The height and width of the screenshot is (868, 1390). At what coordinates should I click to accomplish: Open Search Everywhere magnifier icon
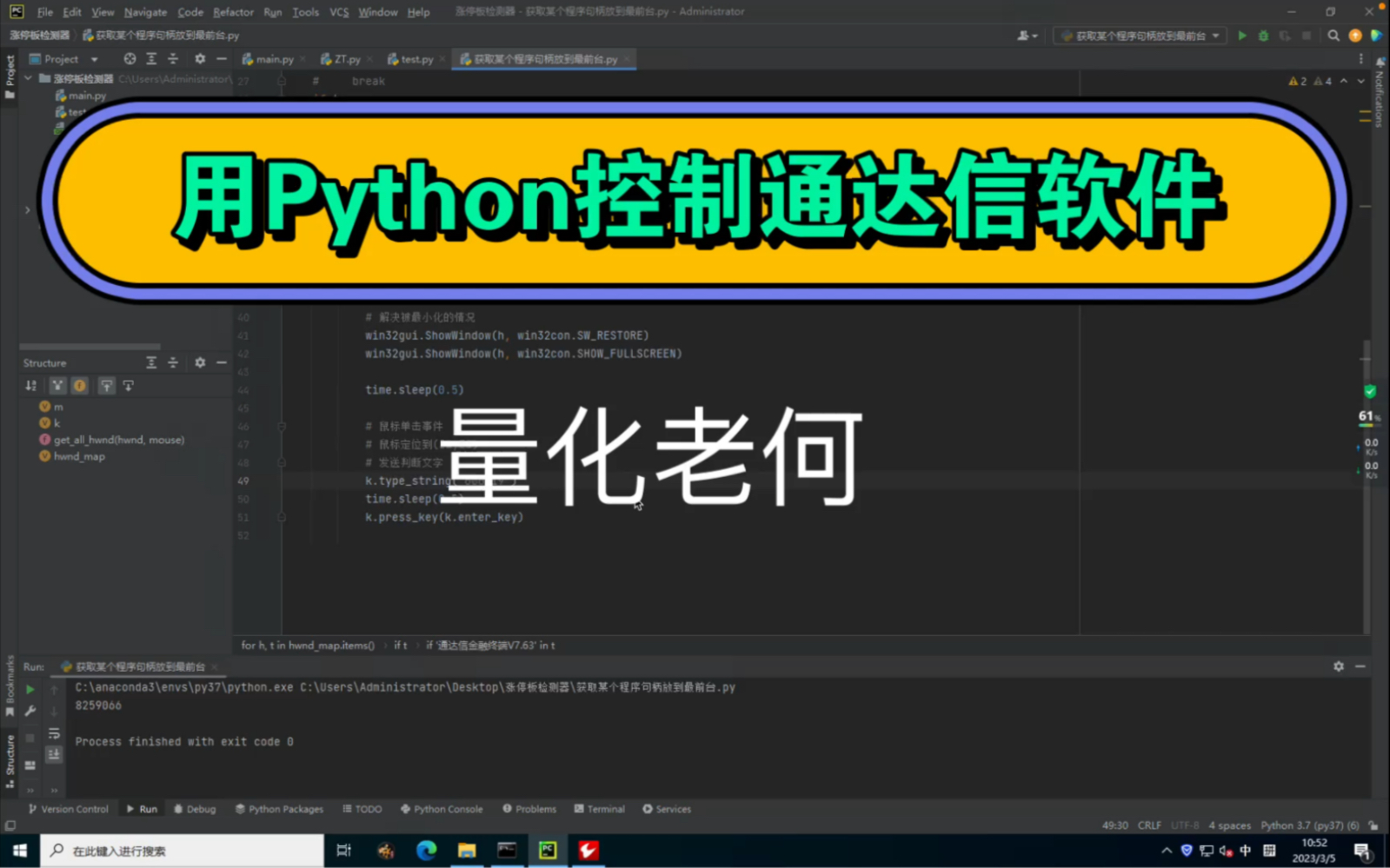pos(1333,36)
